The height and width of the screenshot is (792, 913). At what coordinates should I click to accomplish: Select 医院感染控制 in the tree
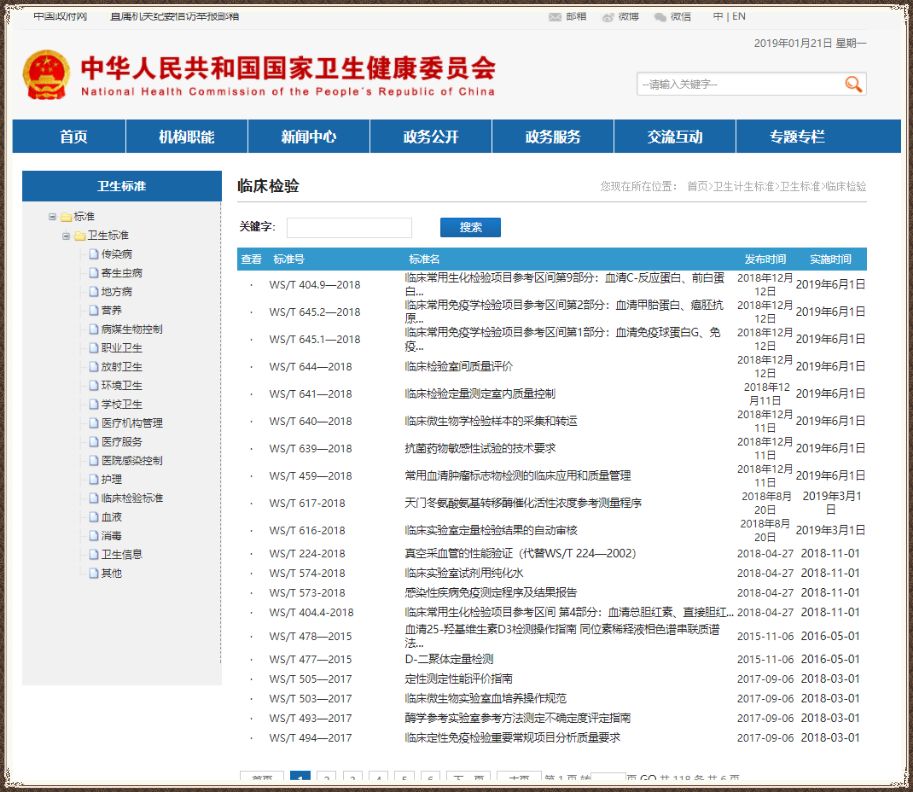click(131, 461)
